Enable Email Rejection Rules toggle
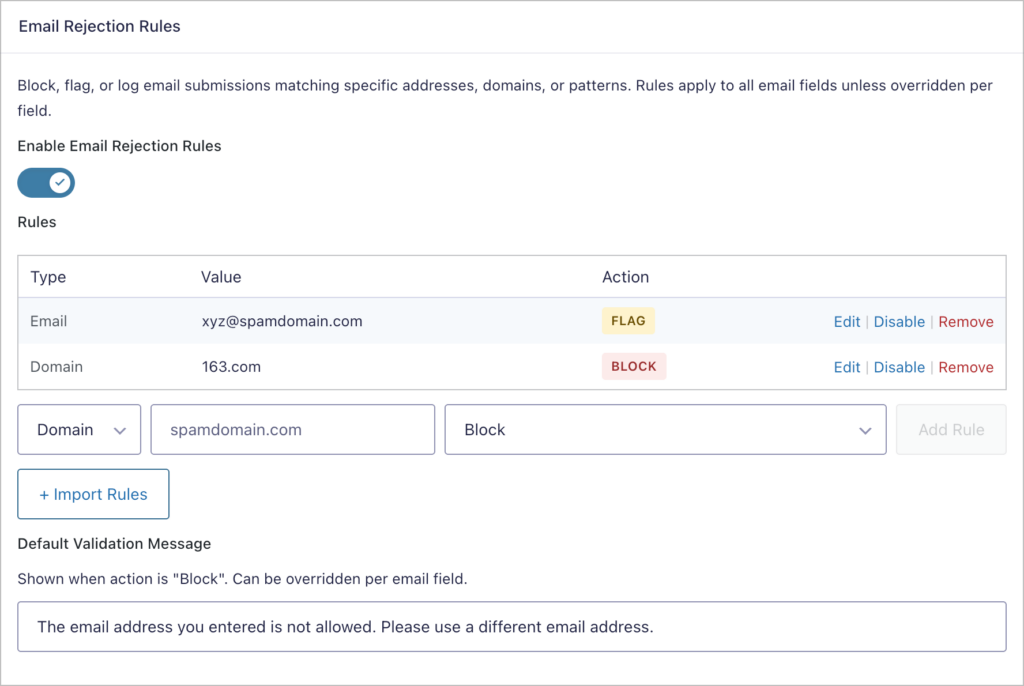This screenshot has width=1024, height=686. tap(45, 182)
